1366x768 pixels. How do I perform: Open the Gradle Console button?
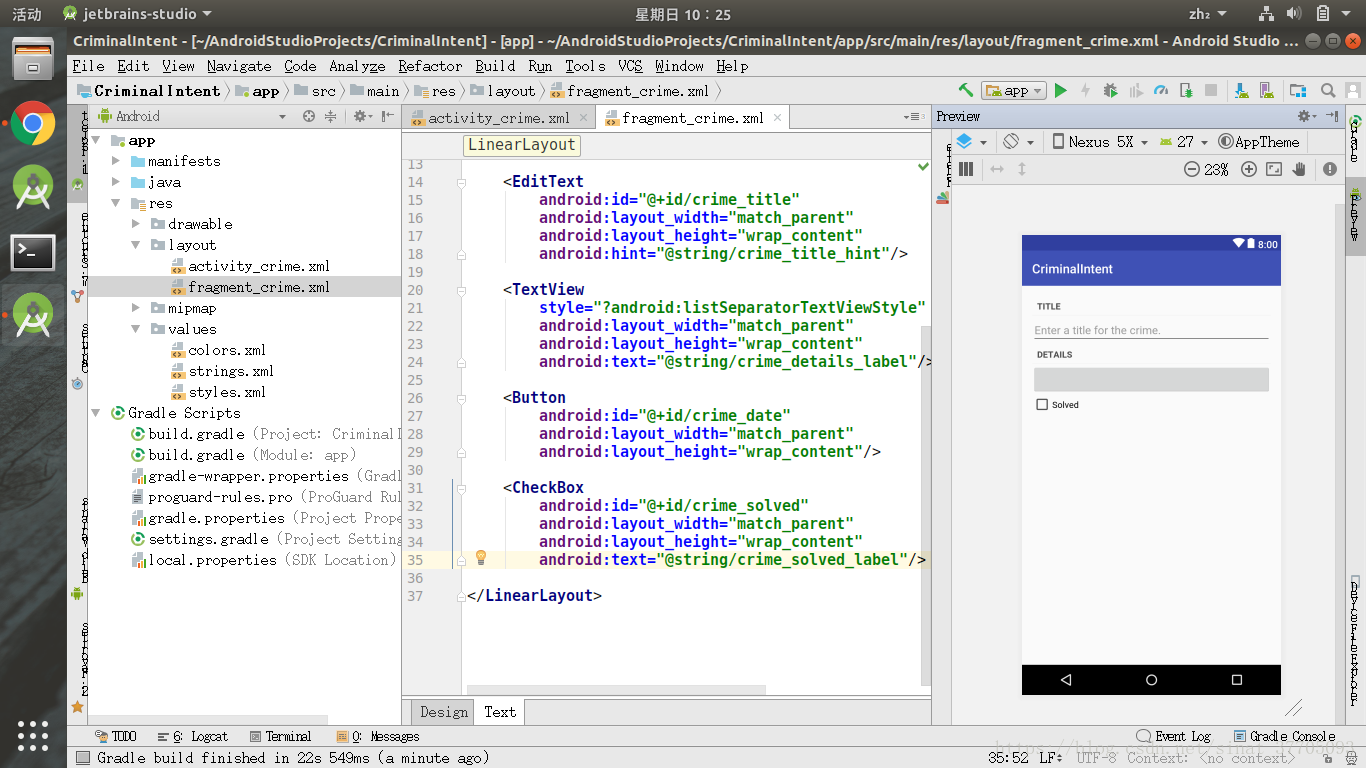point(1285,736)
